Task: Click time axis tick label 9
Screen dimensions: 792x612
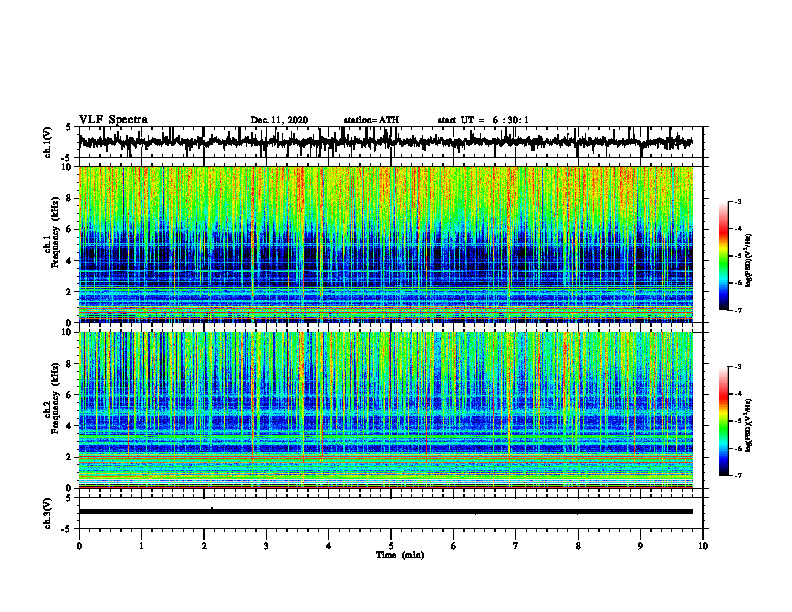Action: click(640, 546)
